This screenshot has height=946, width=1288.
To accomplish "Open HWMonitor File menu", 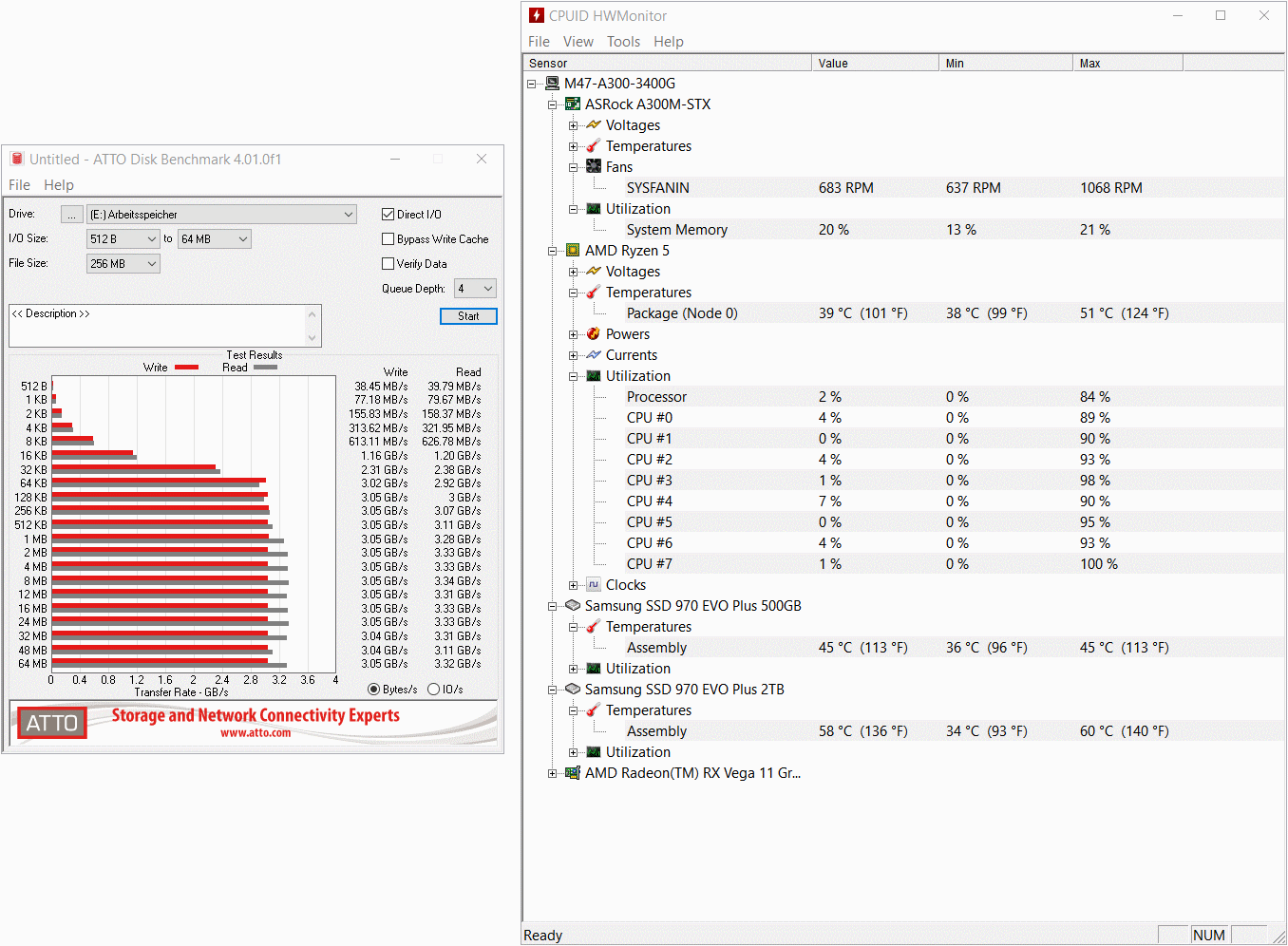I will [539, 42].
